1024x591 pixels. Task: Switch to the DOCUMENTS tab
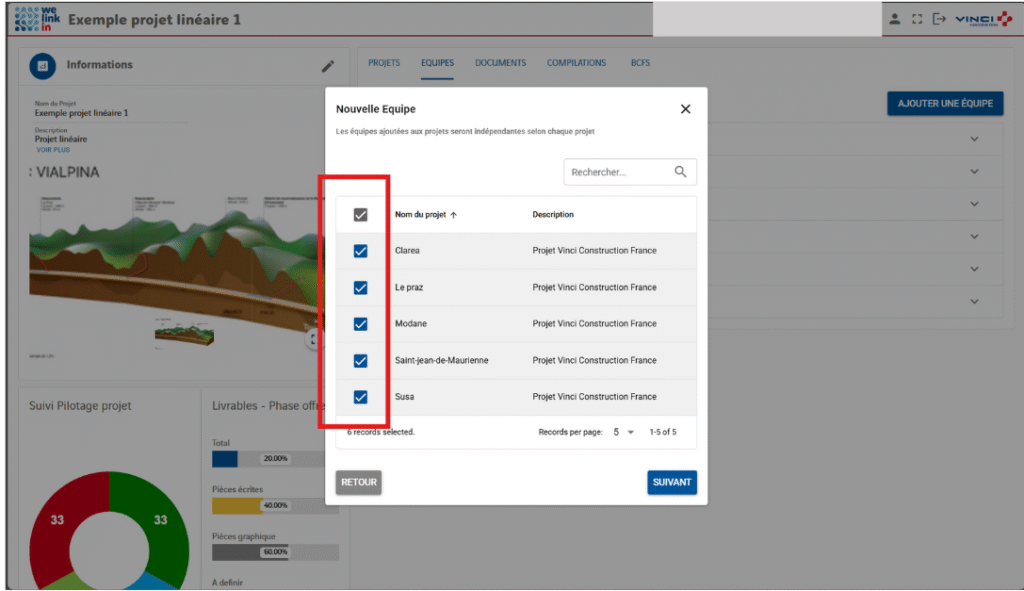click(x=500, y=63)
